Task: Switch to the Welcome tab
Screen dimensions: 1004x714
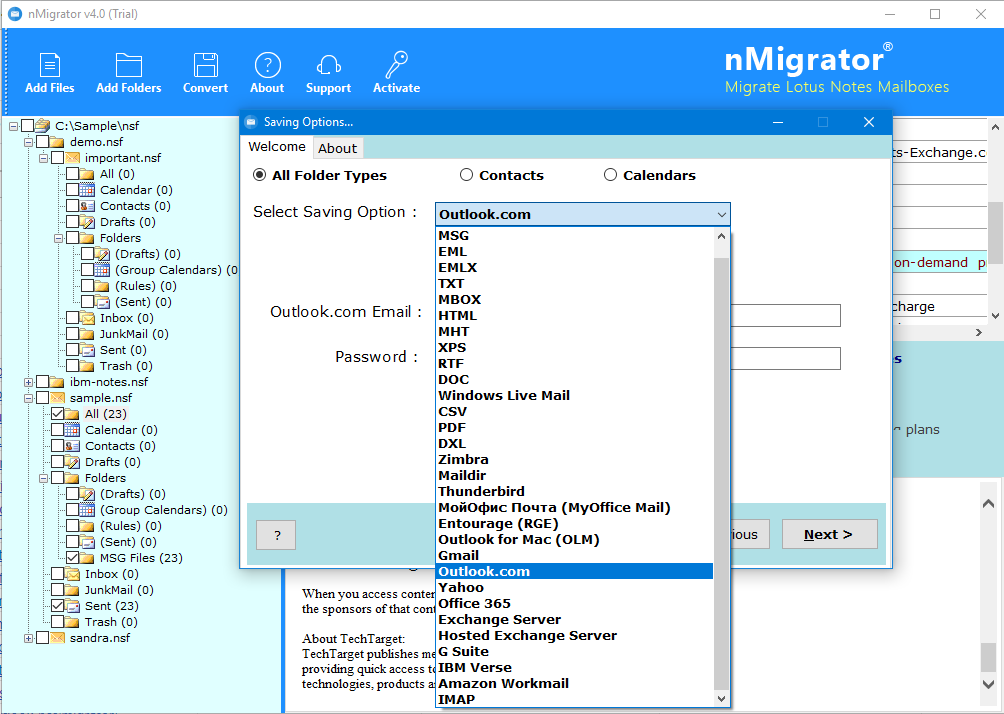Action: click(277, 147)
